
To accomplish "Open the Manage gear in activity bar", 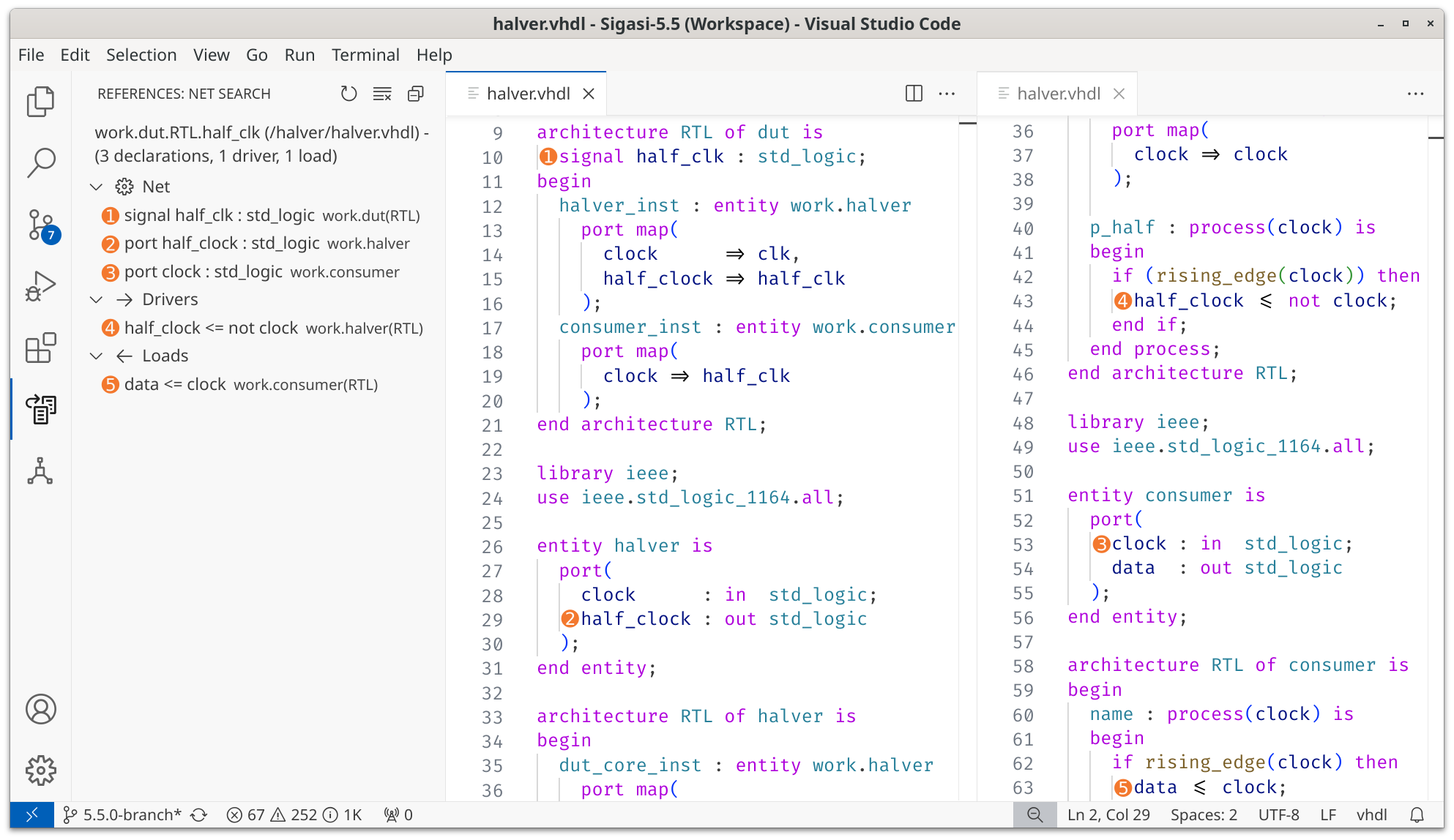I will 41,770.
